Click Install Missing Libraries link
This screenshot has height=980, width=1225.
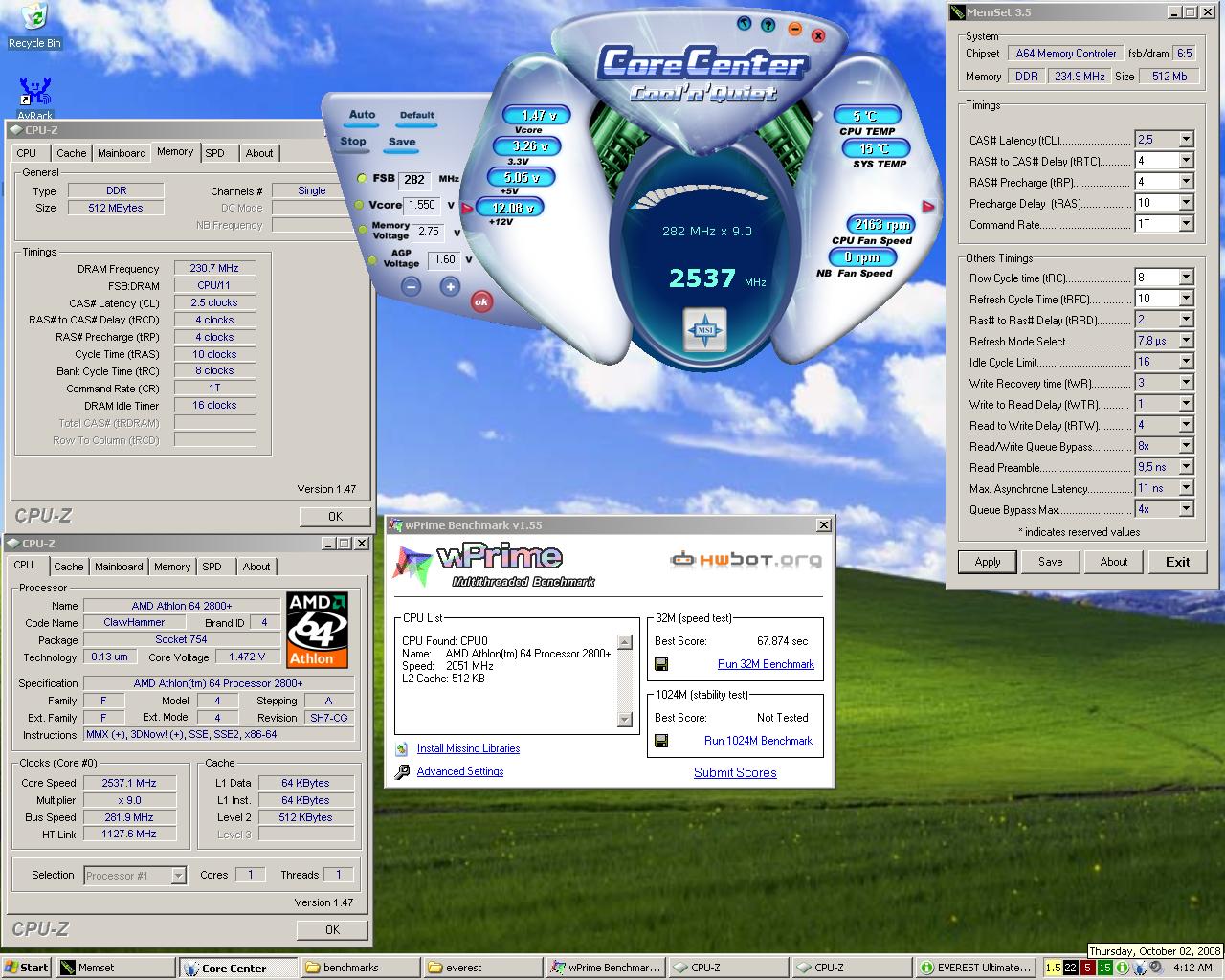coord(468,748)
